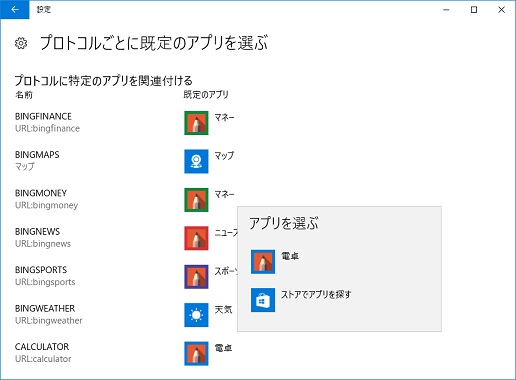The height and width of the screenshot is (380, 516).
Task: Click the マップ icon for BINGMAPS
Action: point(196,161)
